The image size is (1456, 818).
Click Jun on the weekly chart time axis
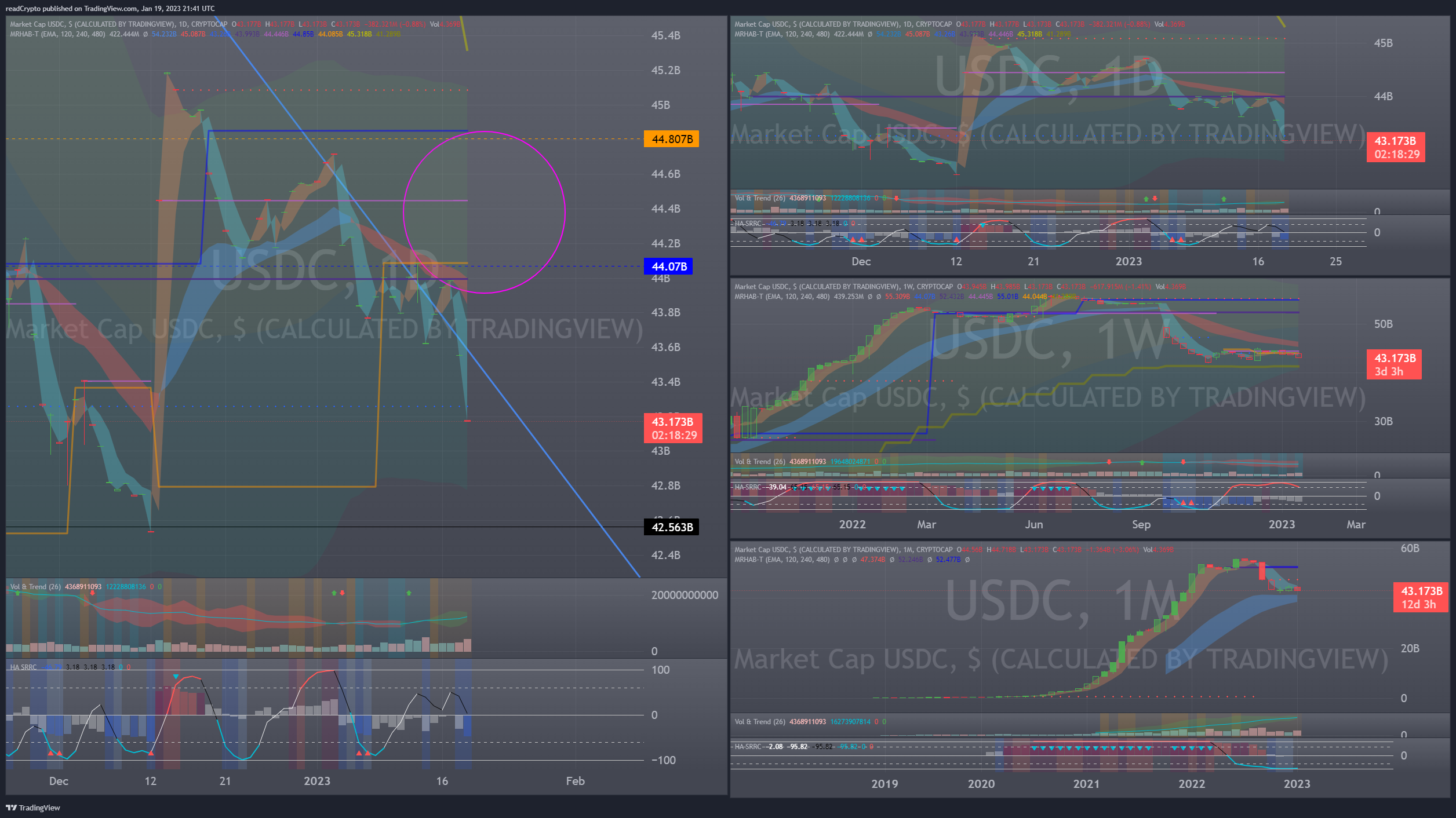[1033, 524]
